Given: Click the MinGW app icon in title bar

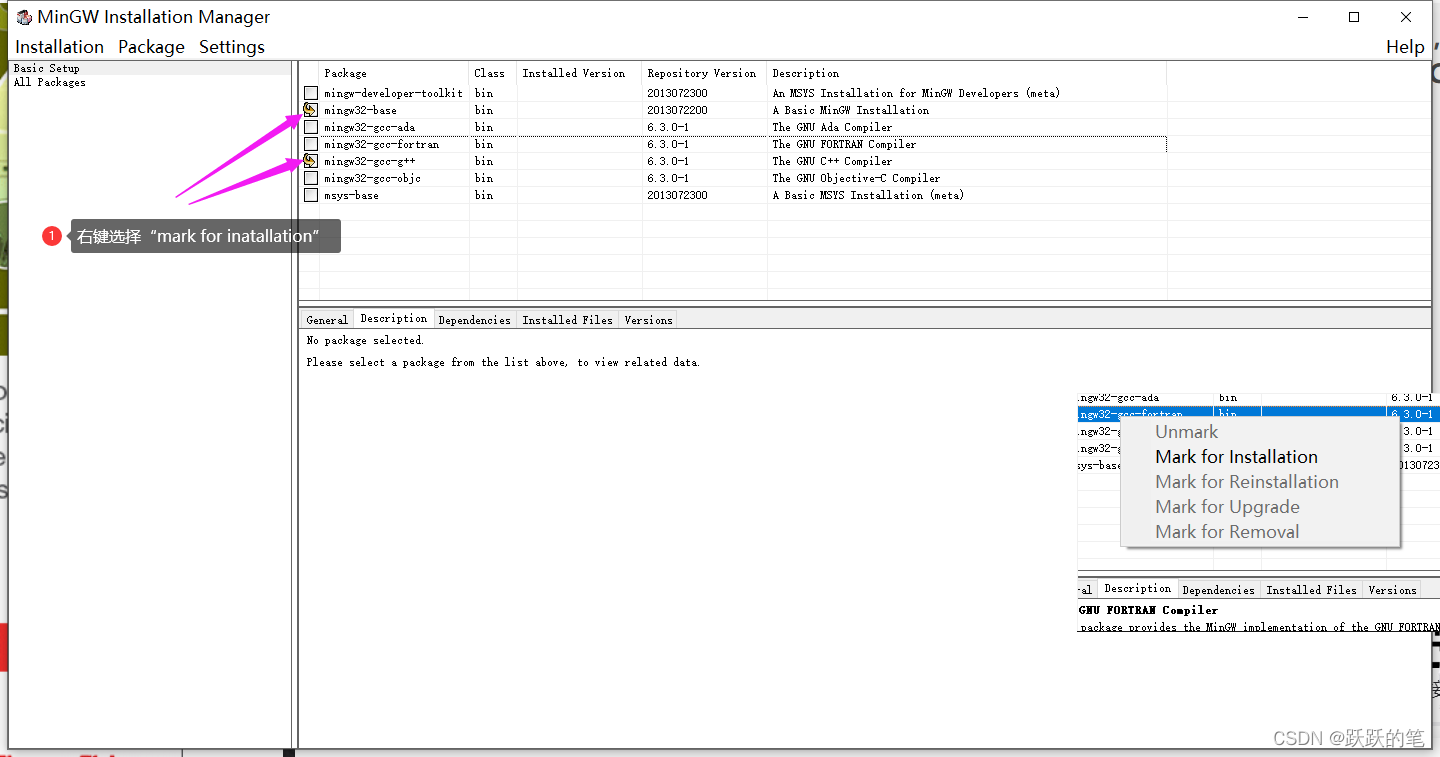Looking at the screenshot, I should click(x=24, y=17).
